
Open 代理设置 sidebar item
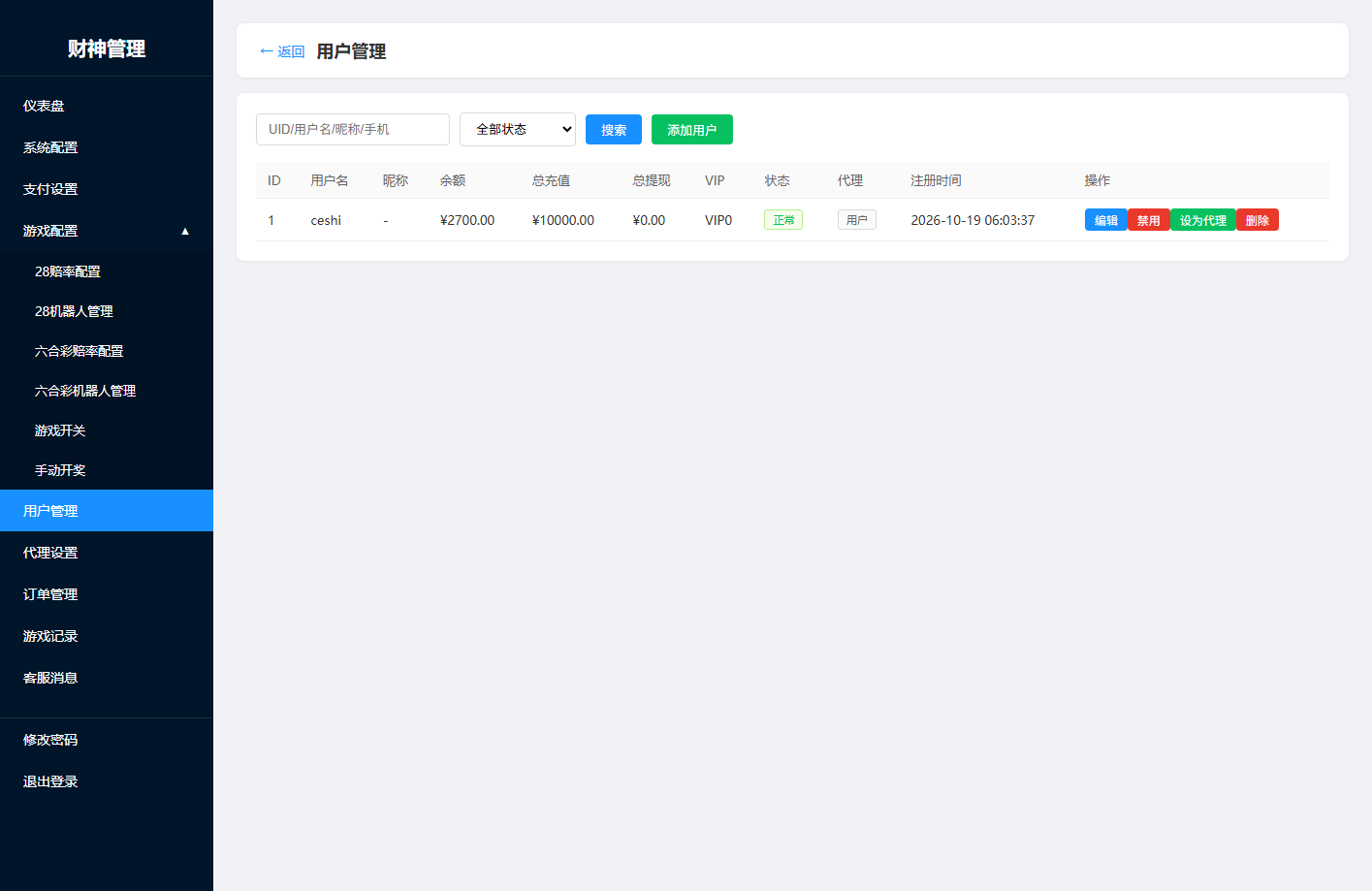click(107, 553)
